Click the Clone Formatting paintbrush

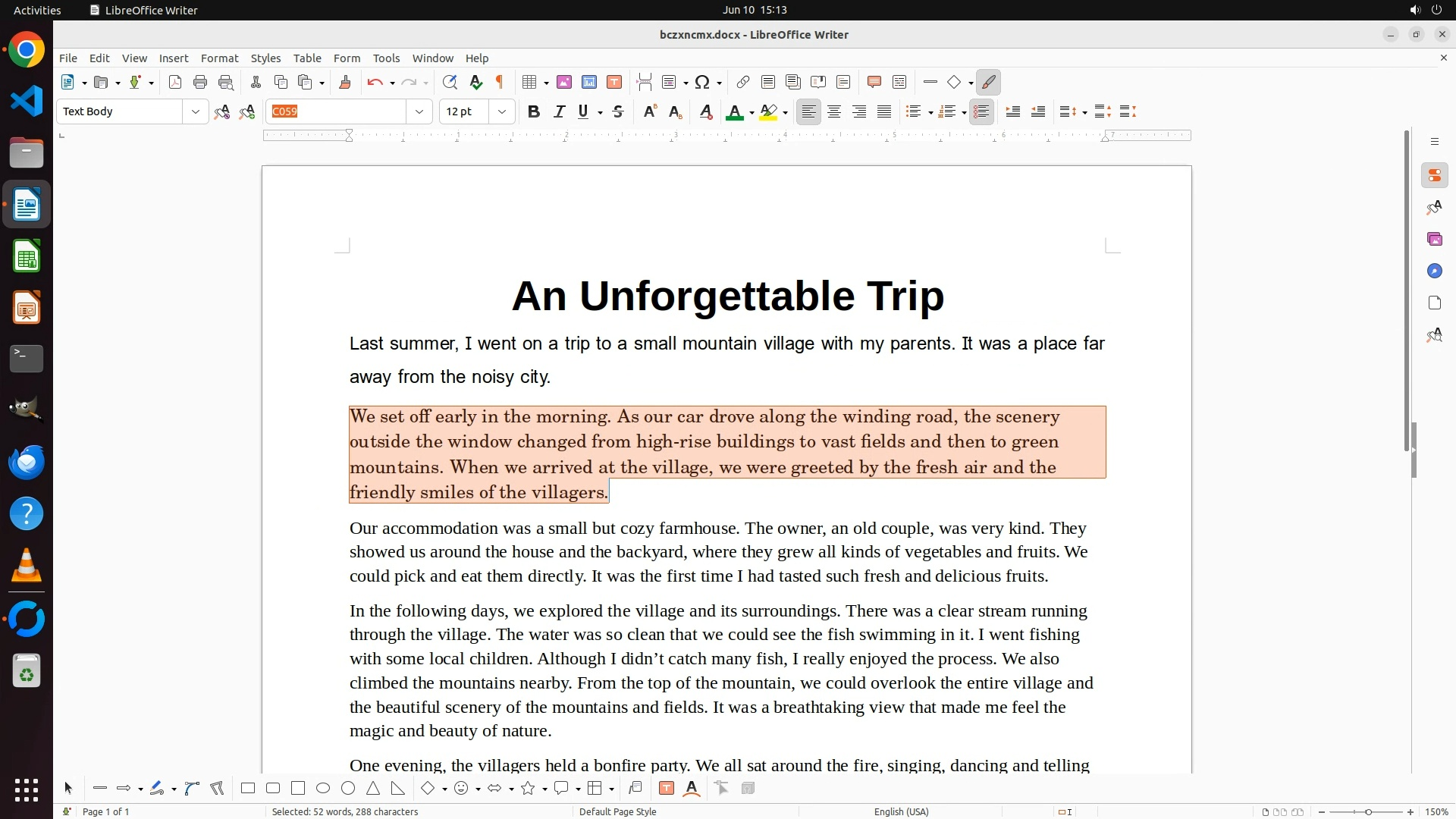tap(345, 83)
